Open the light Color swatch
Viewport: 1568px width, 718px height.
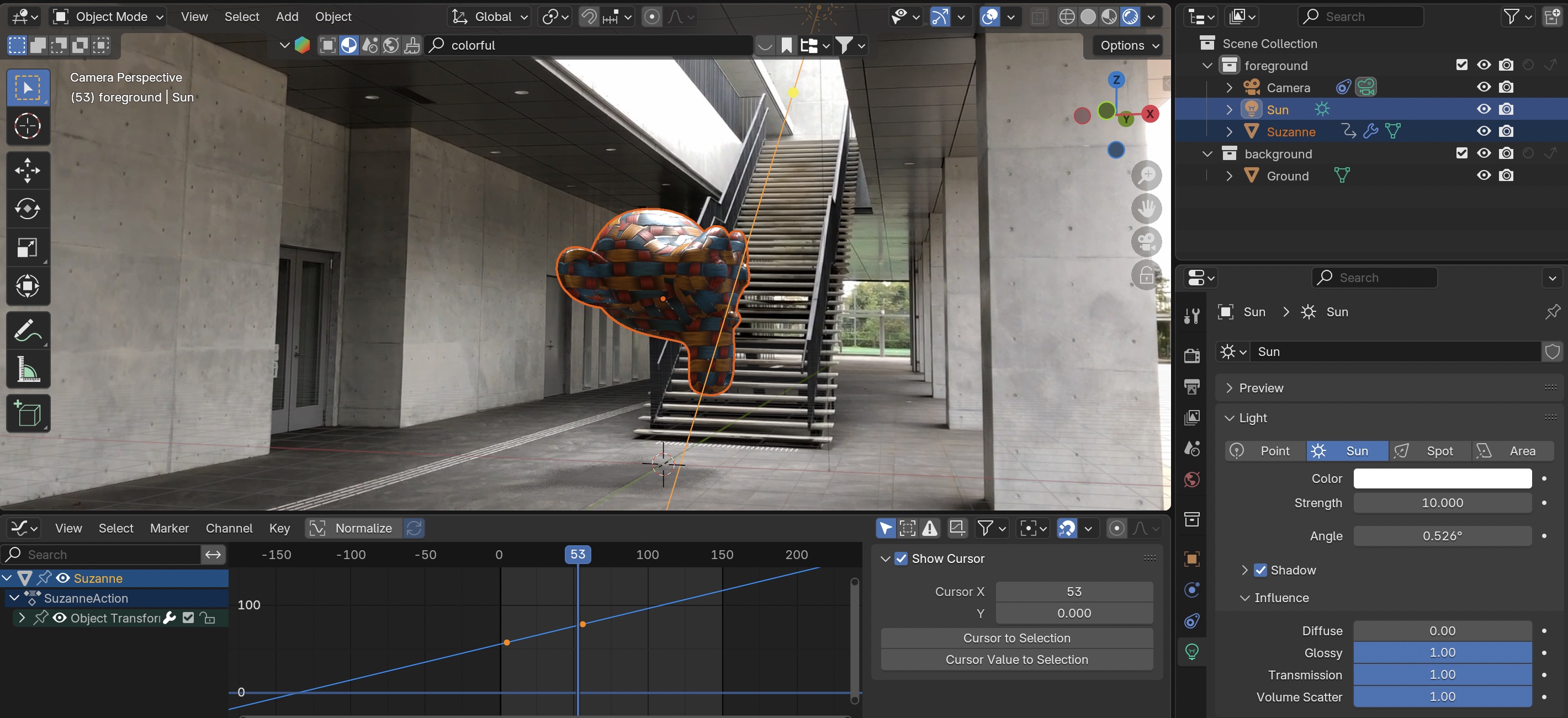[1442, 478]
